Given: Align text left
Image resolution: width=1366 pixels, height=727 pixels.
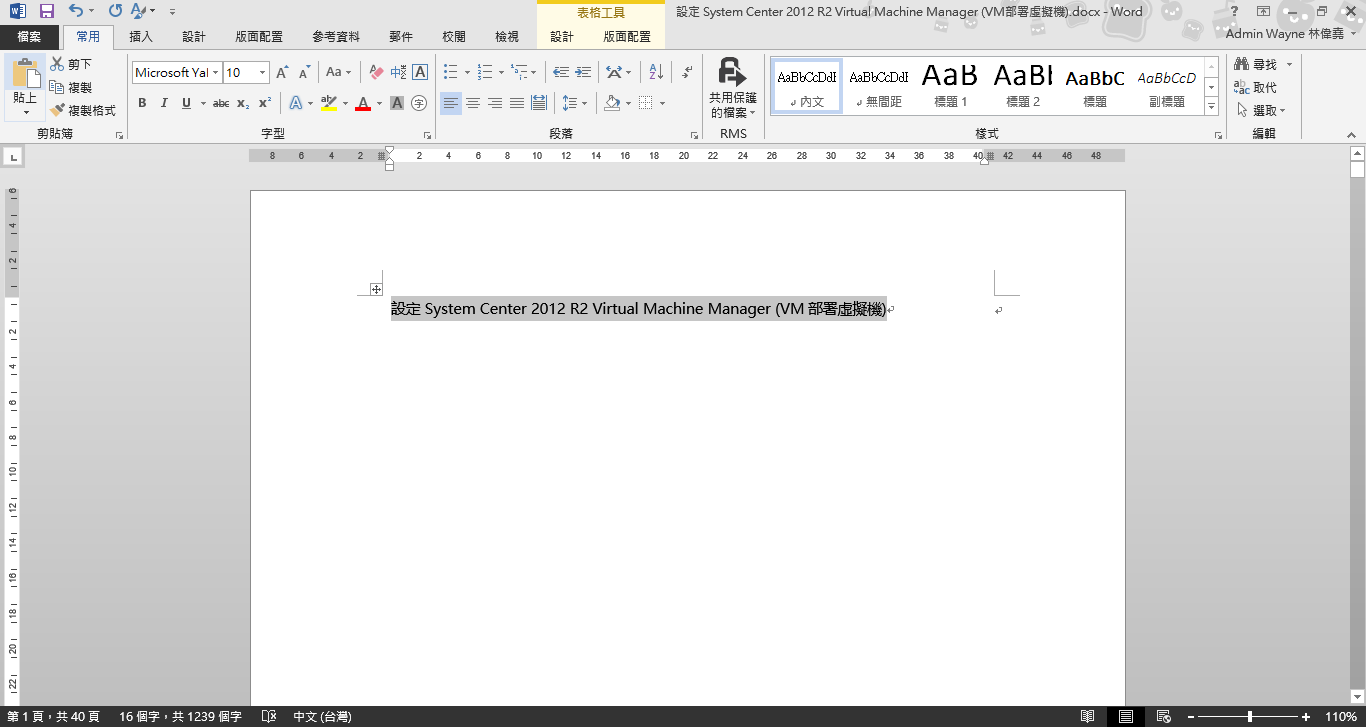Looking at the screenshot, I should 451,103.
